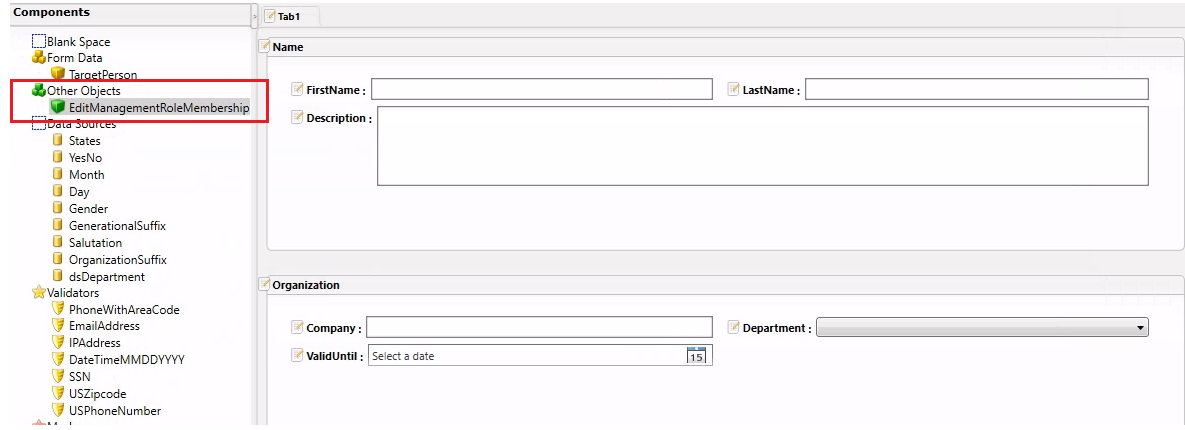Click inside the FirstName text field
Image resolution: width=1185 pixels, height=430 pixels.
pyautogui.click(x=542, y=89)
